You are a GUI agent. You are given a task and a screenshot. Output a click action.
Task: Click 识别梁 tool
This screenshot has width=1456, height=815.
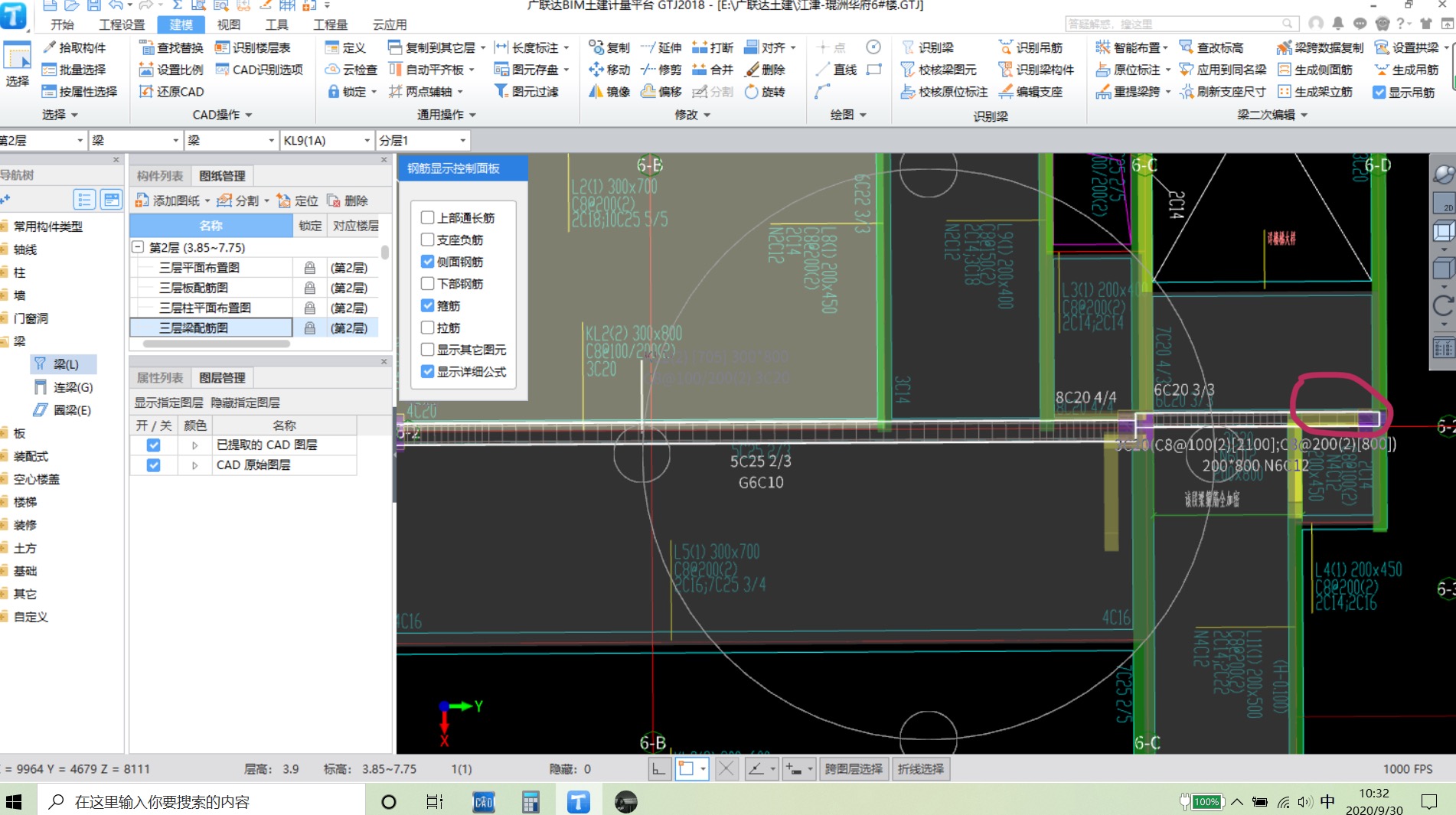tap(928, 47)
